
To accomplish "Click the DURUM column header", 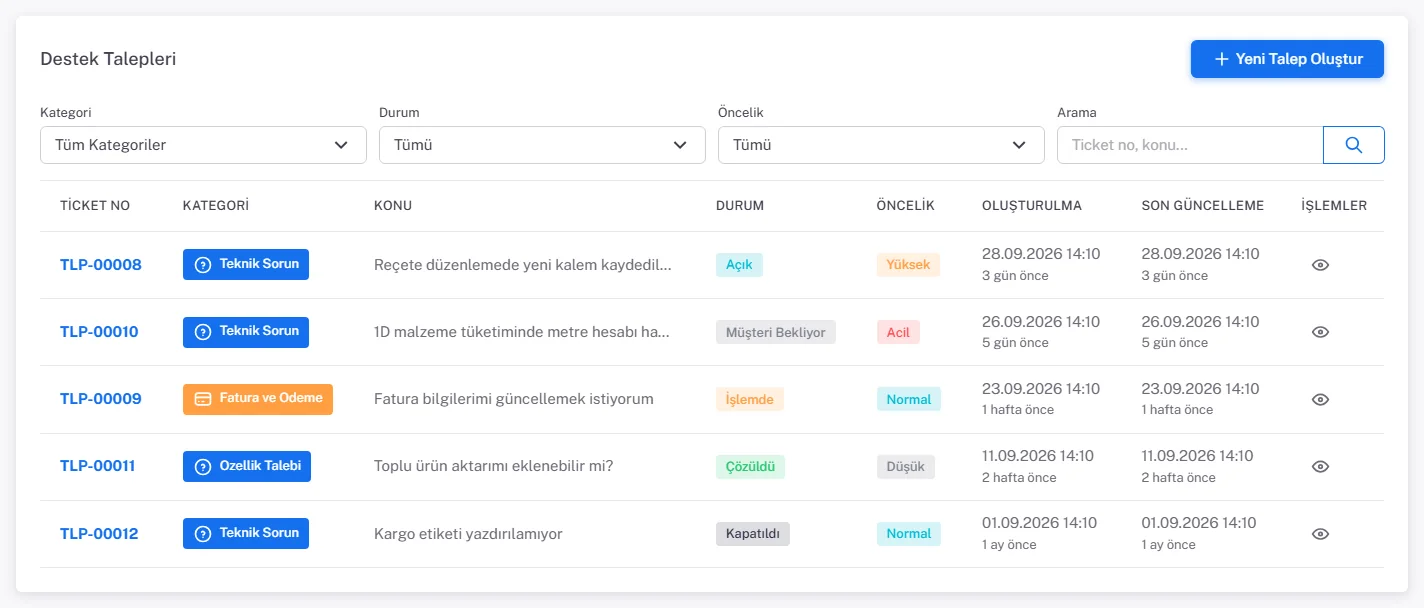I will [x=740, y=206].
